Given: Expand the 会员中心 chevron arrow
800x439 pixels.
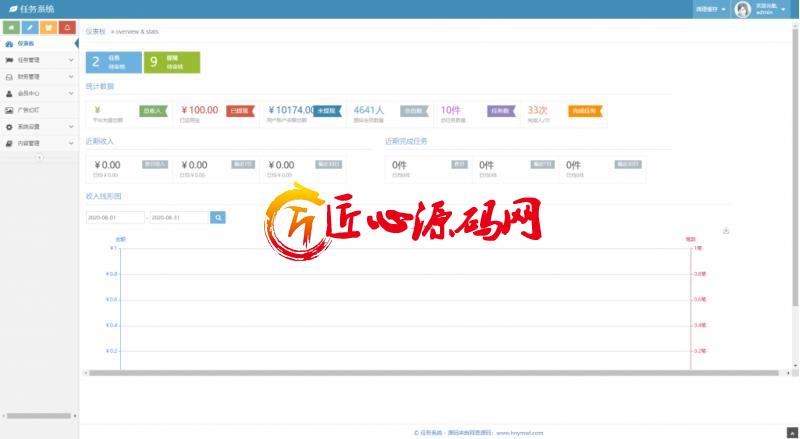Looking at the screenshot, I should [71, 93].
